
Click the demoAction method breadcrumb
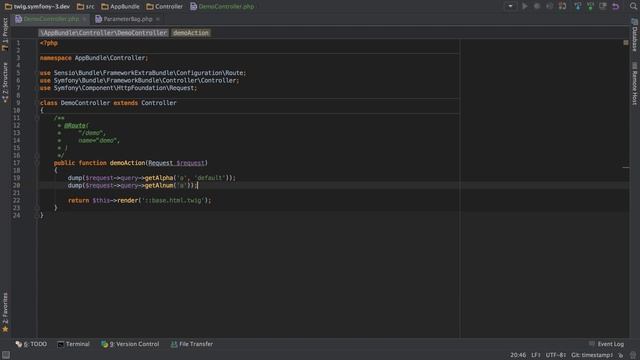click(191, 33)
